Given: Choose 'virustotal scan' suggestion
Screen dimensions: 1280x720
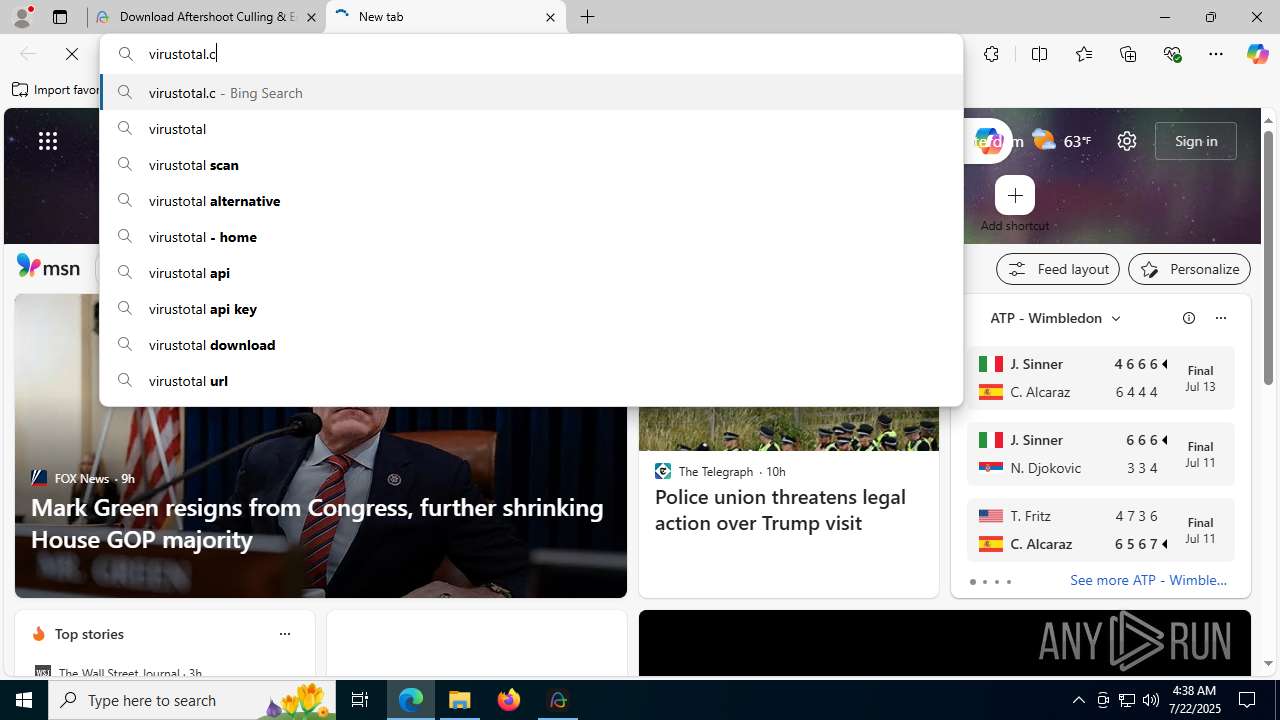Looking at the screenshot, I should pyautogui.click(x=531, y=165).
